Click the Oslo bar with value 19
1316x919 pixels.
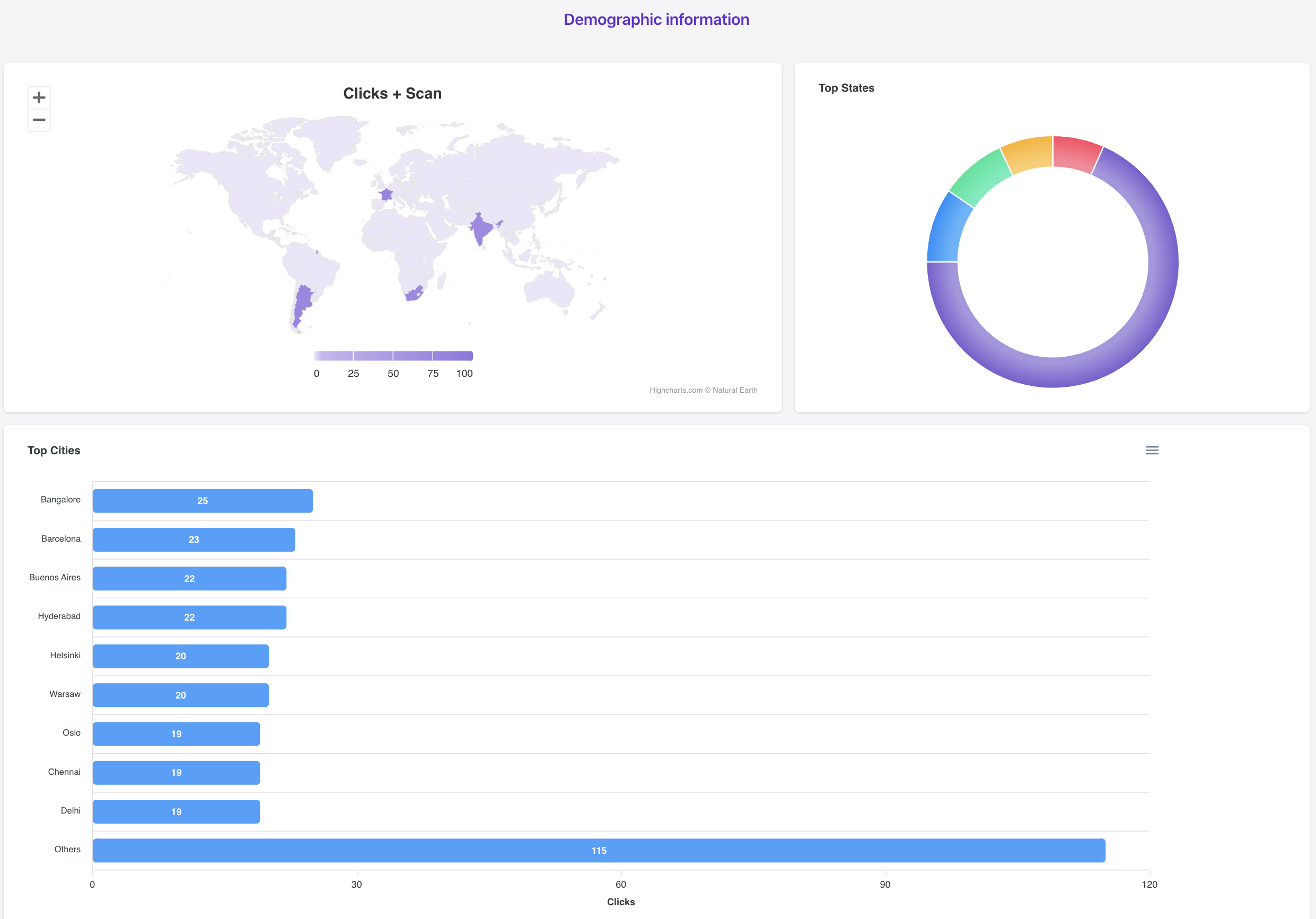(176, 734)
